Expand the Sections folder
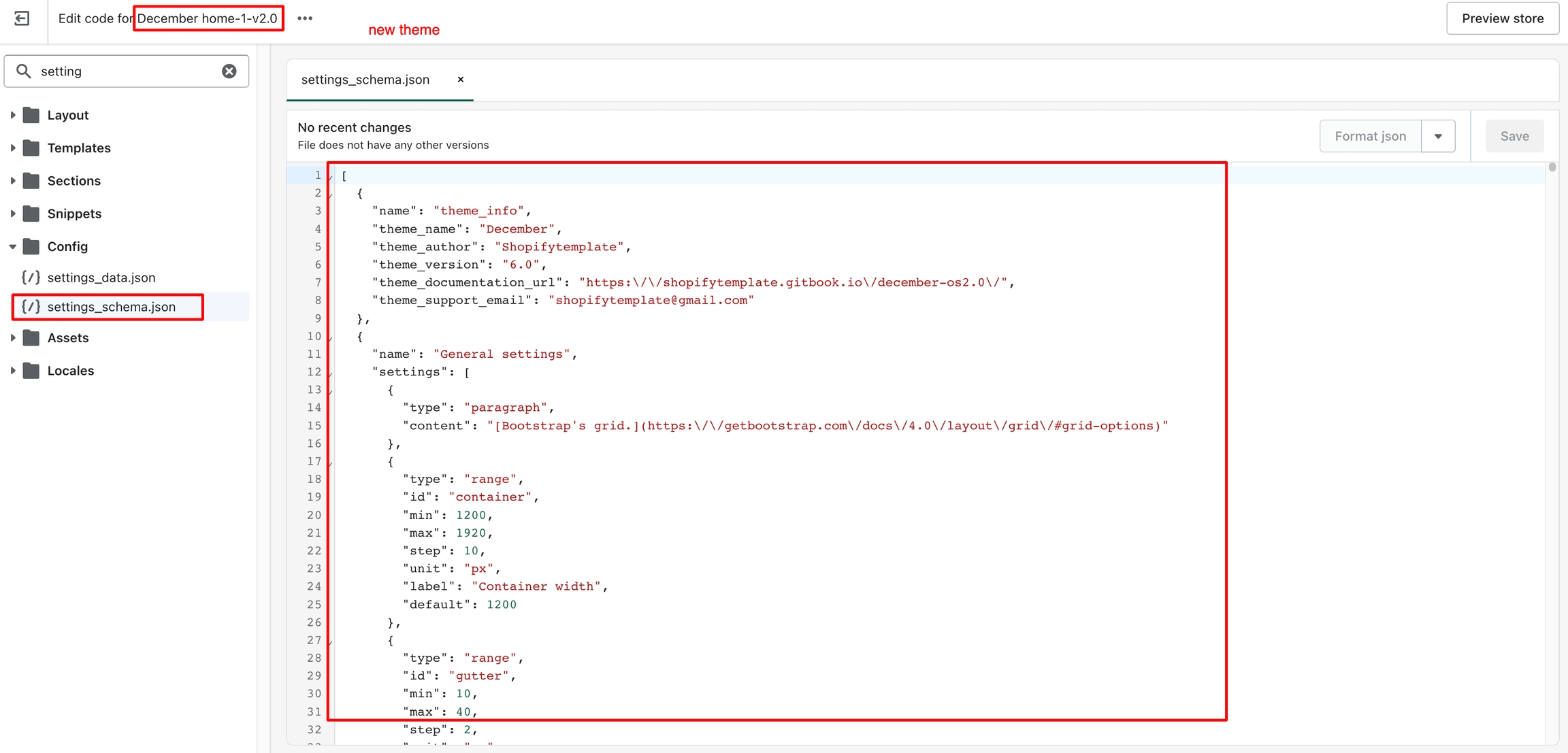Screen dimensions: 1568x753 (13, 181)
